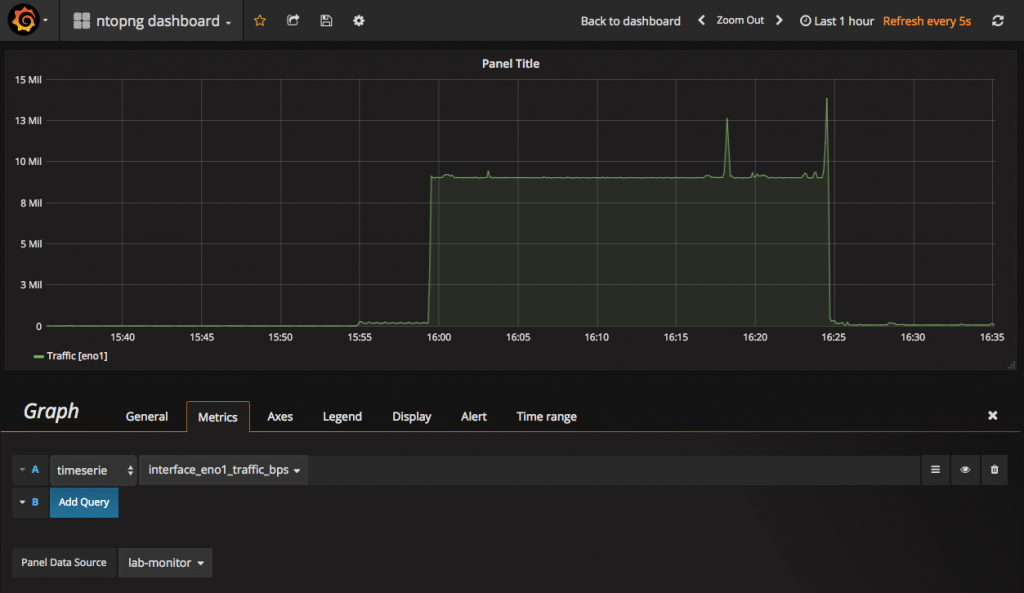Click the Graph panel type heading

coord(51,411)
